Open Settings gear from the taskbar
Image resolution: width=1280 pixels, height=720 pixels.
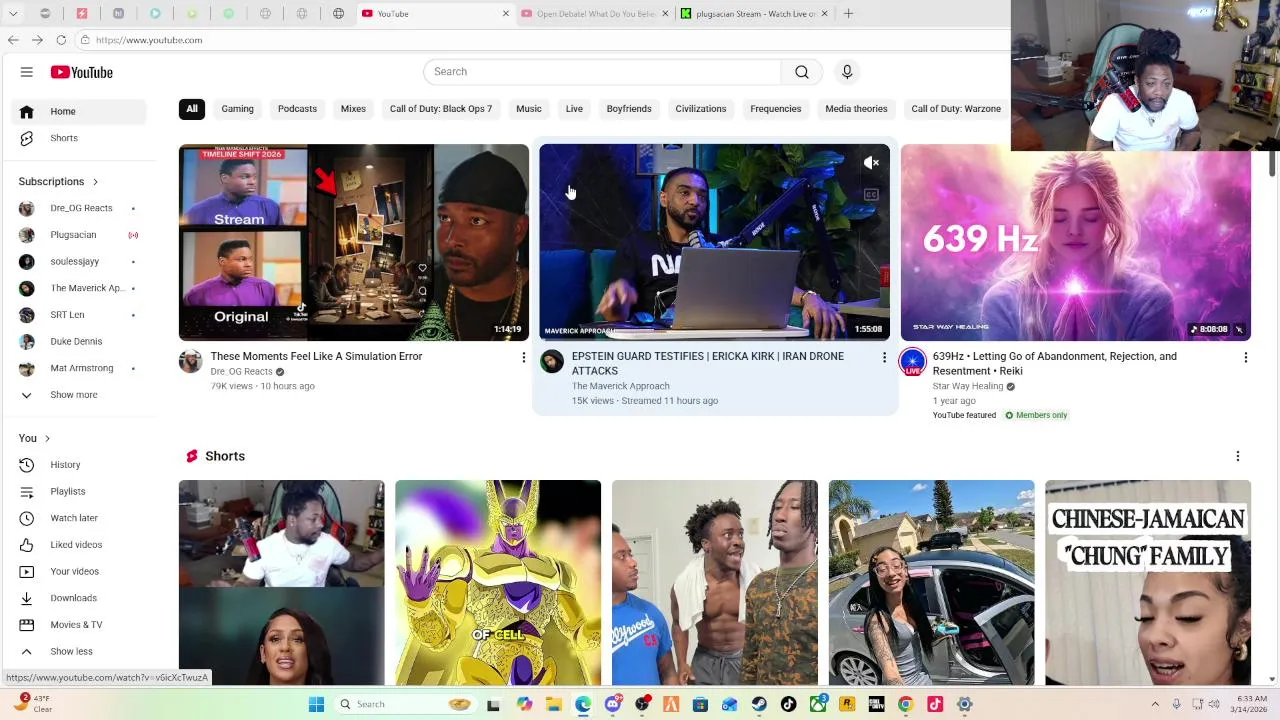pyautogui.click(x=965, y=704)
